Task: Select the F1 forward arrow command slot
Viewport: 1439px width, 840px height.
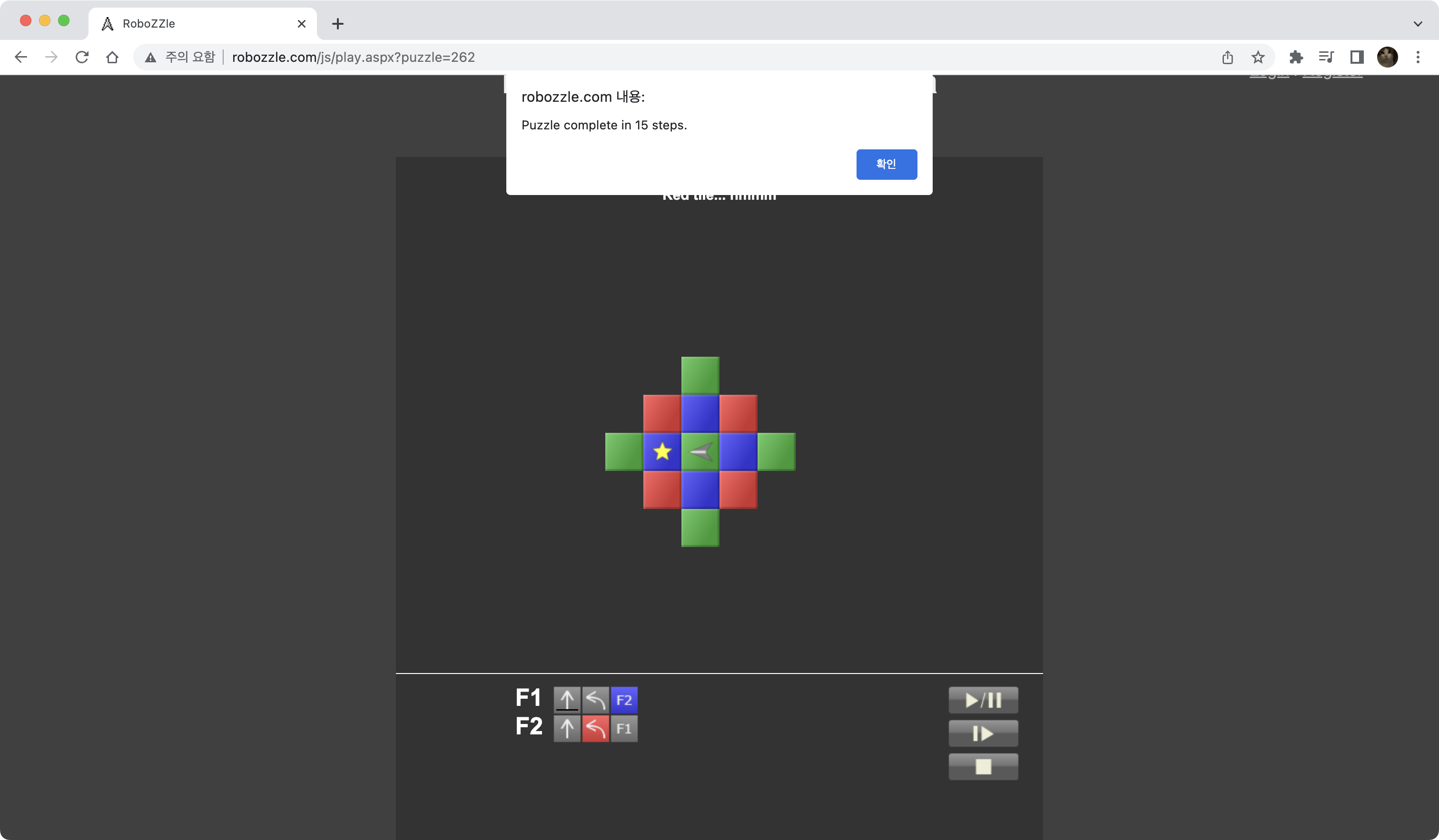Action: (x=567, y=700)
